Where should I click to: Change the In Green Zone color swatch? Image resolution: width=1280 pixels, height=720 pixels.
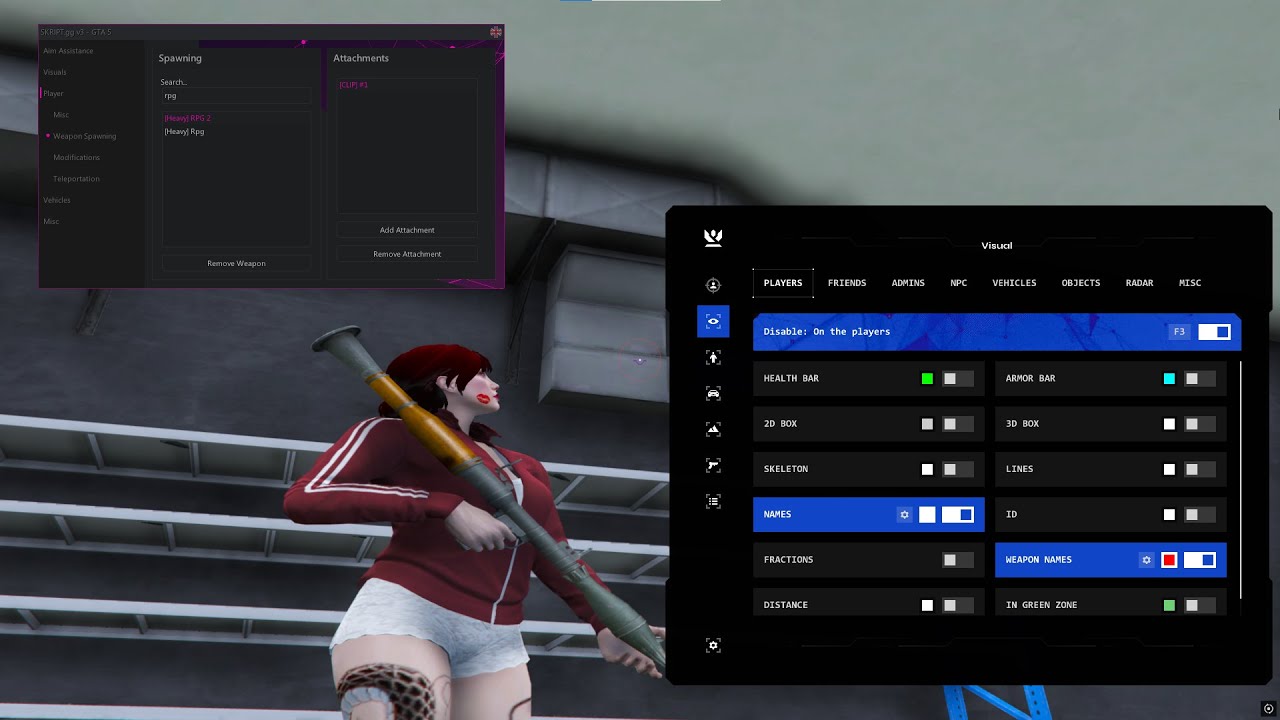coord(1169,605)
